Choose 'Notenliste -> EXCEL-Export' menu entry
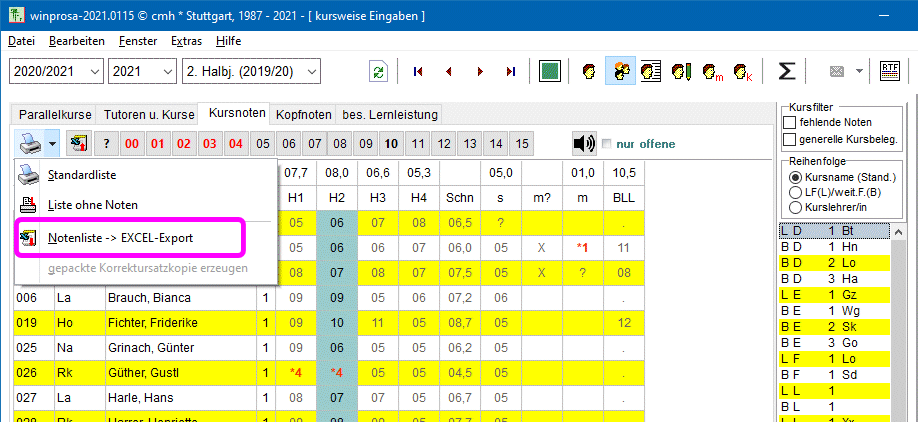 coord(120,238)
